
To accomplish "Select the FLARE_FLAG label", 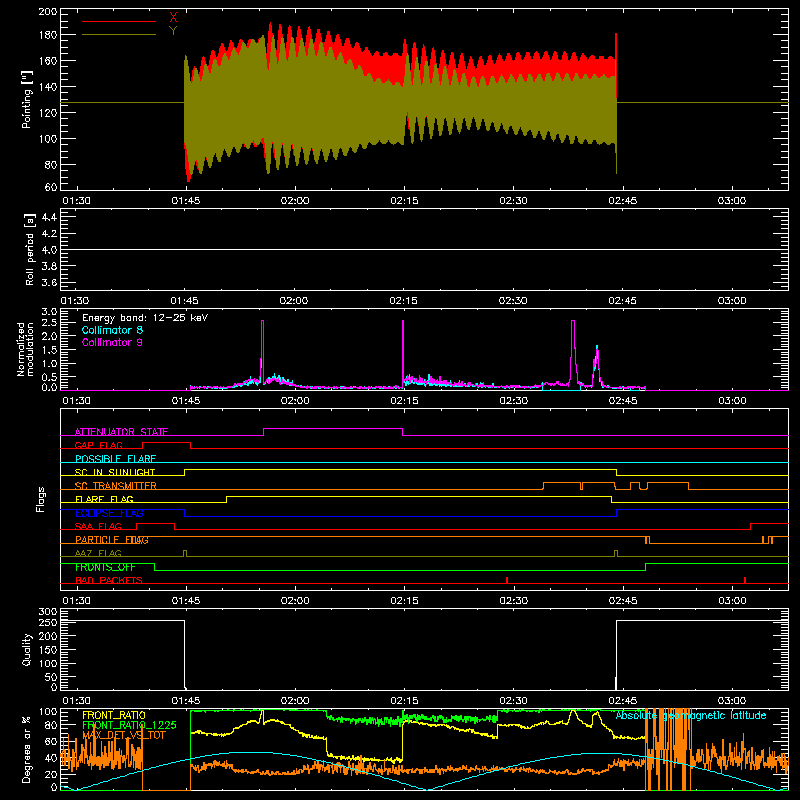I will tap(104, 499).
